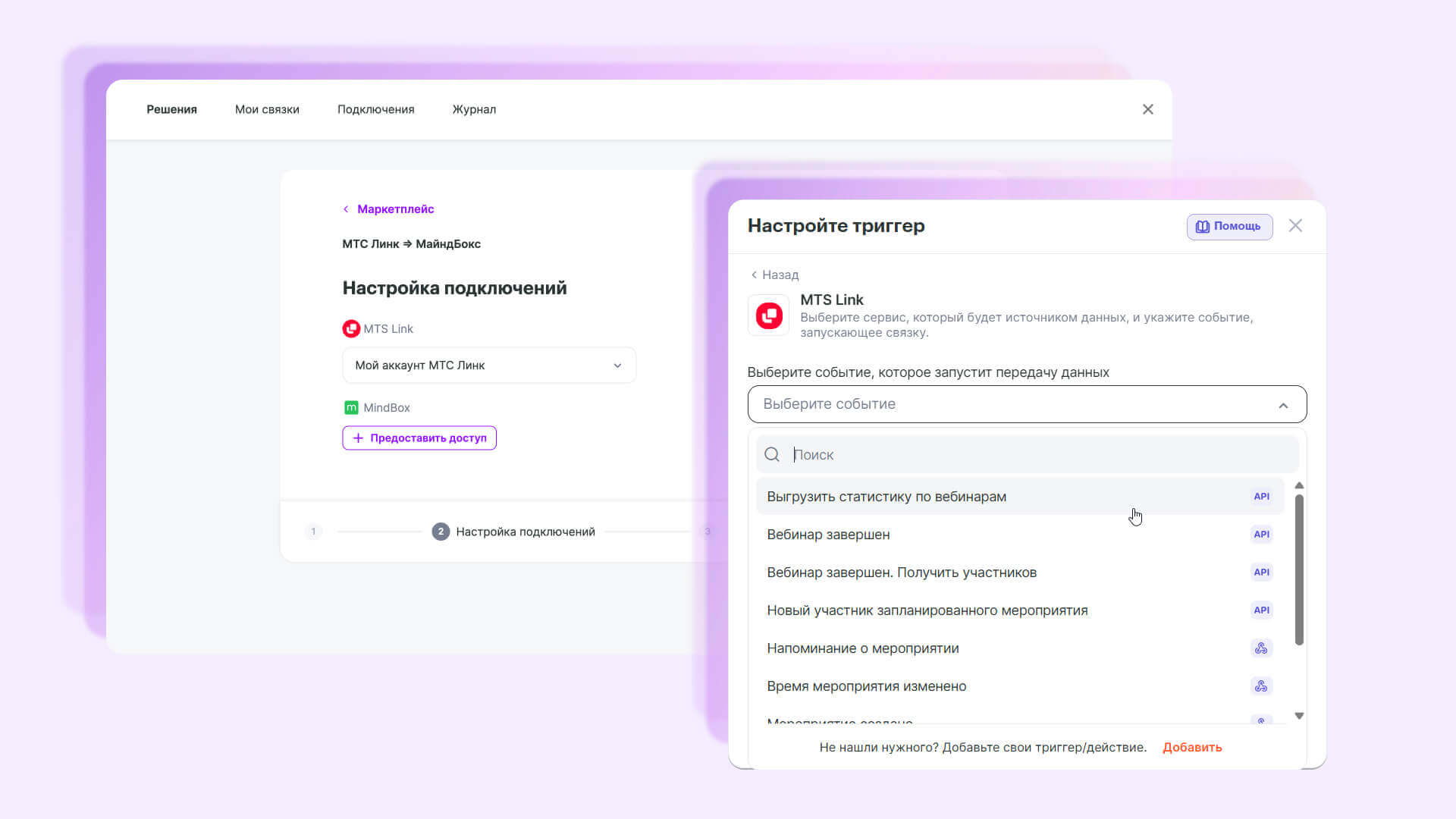Screen dimensions: 1456x819
Task: Click step 1 circle in stepper
Action: [313, 532]
